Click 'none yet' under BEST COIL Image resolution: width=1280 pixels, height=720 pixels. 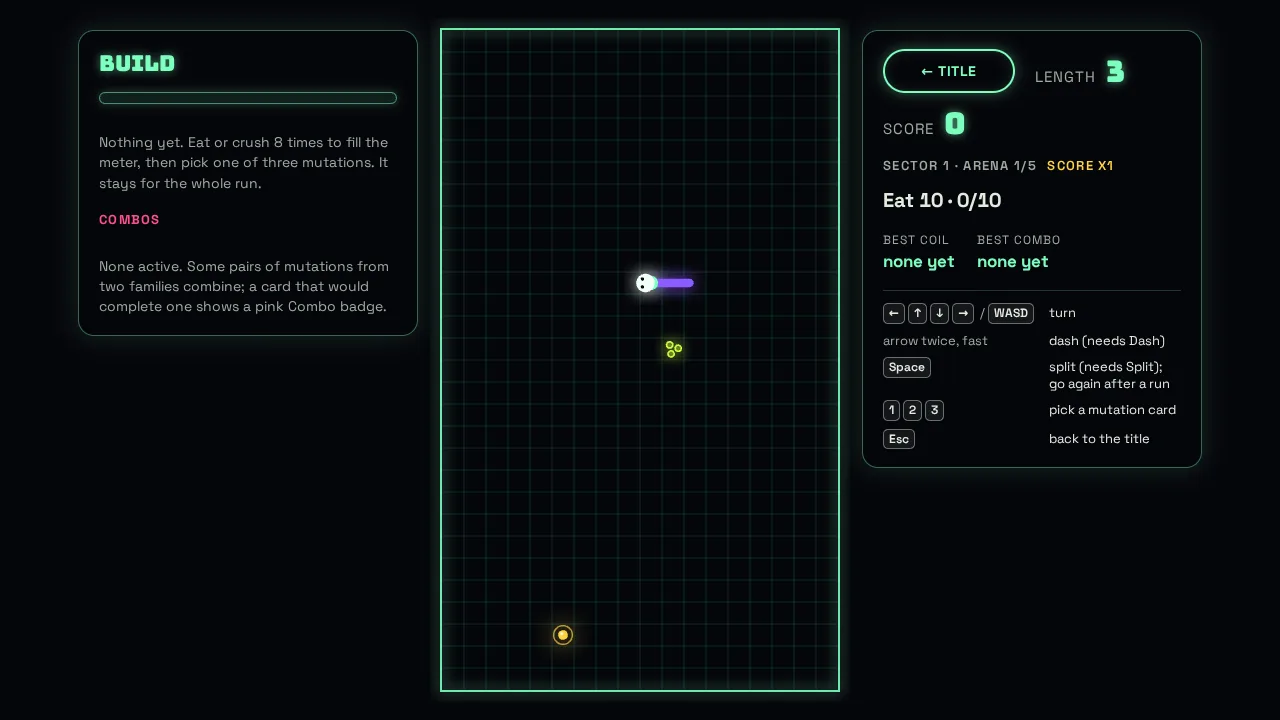pyautogui.click(x=919, y=262)
